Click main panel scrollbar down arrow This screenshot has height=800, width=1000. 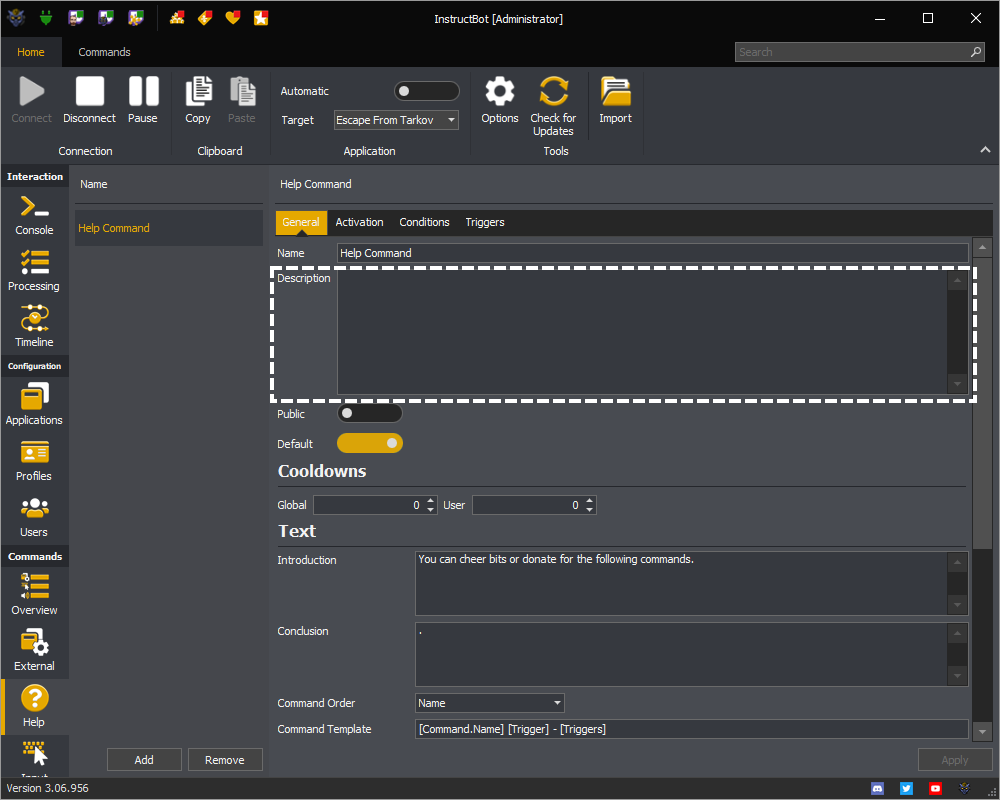coord(982,732)
